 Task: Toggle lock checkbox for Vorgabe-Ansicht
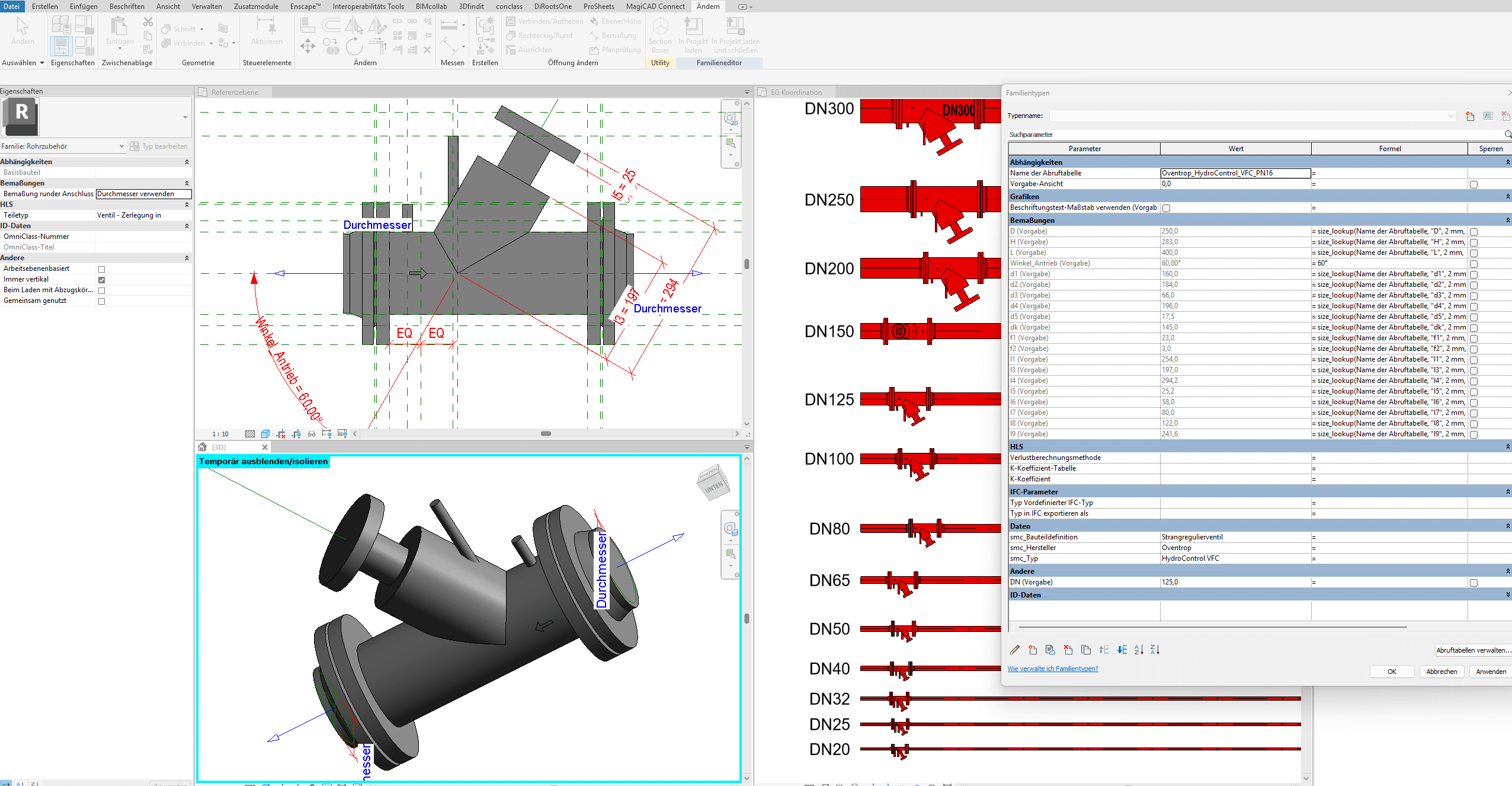click(1473, 184)
